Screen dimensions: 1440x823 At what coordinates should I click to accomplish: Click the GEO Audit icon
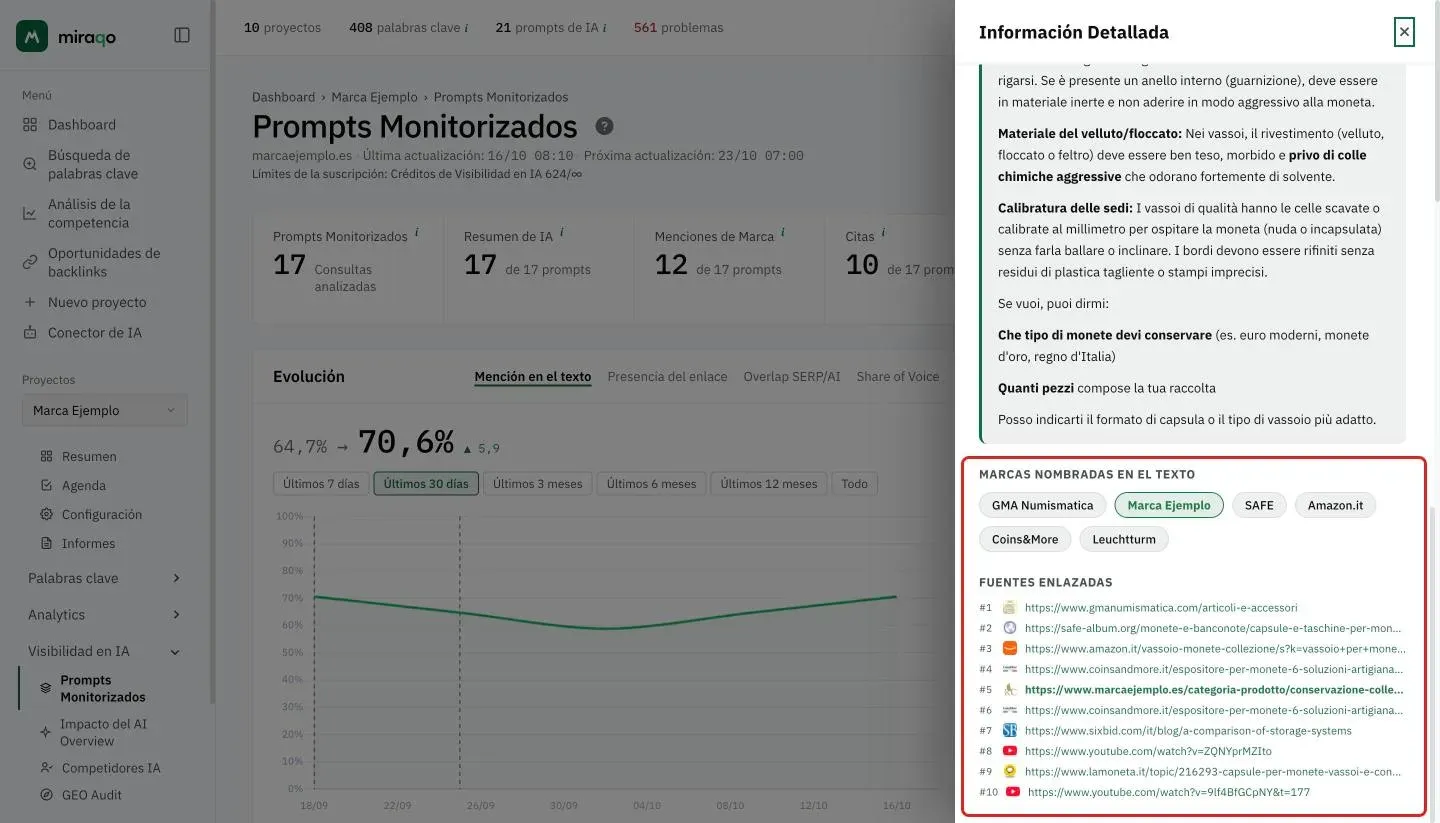[46, 795]
